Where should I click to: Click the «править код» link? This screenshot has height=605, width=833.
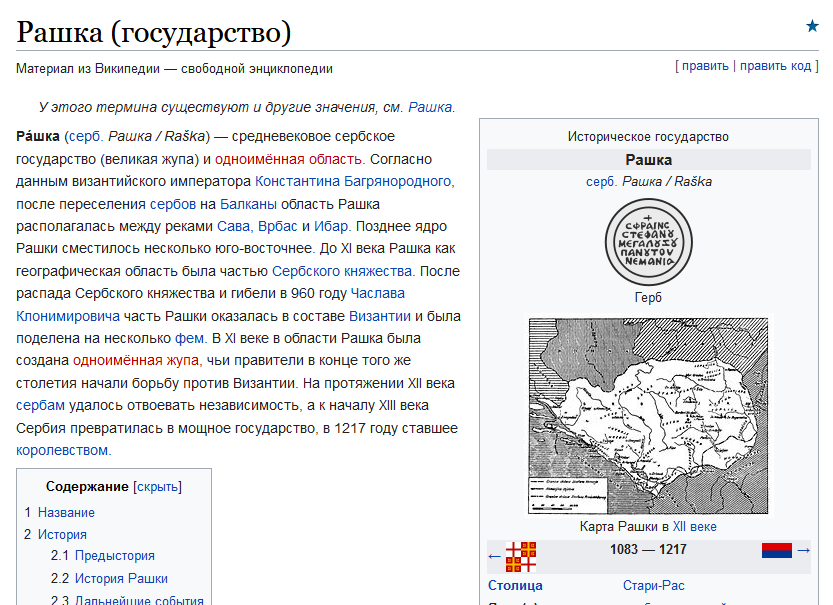coord(776,66)
